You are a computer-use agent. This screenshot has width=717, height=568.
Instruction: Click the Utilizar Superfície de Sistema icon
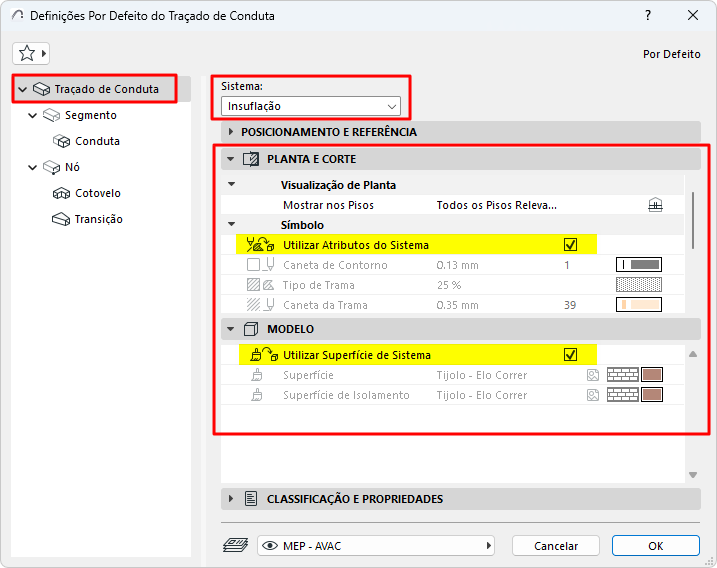coord(264,354)
